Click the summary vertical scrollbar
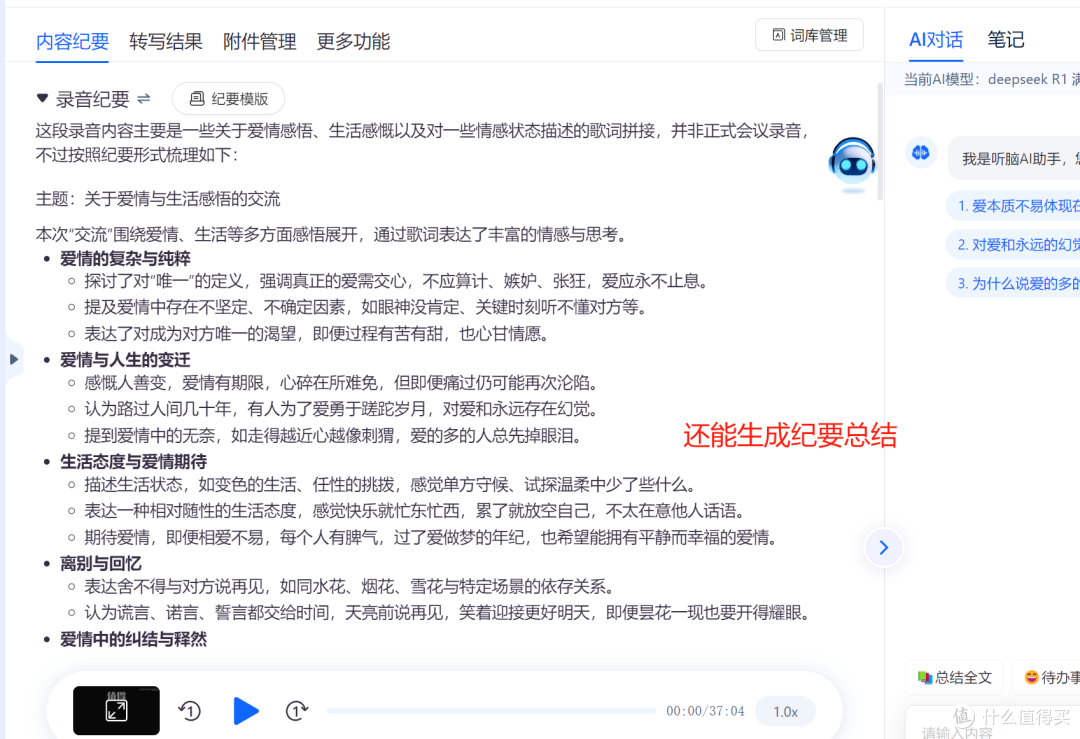This screenshot has height=739, width=1080. coord(880,142)
